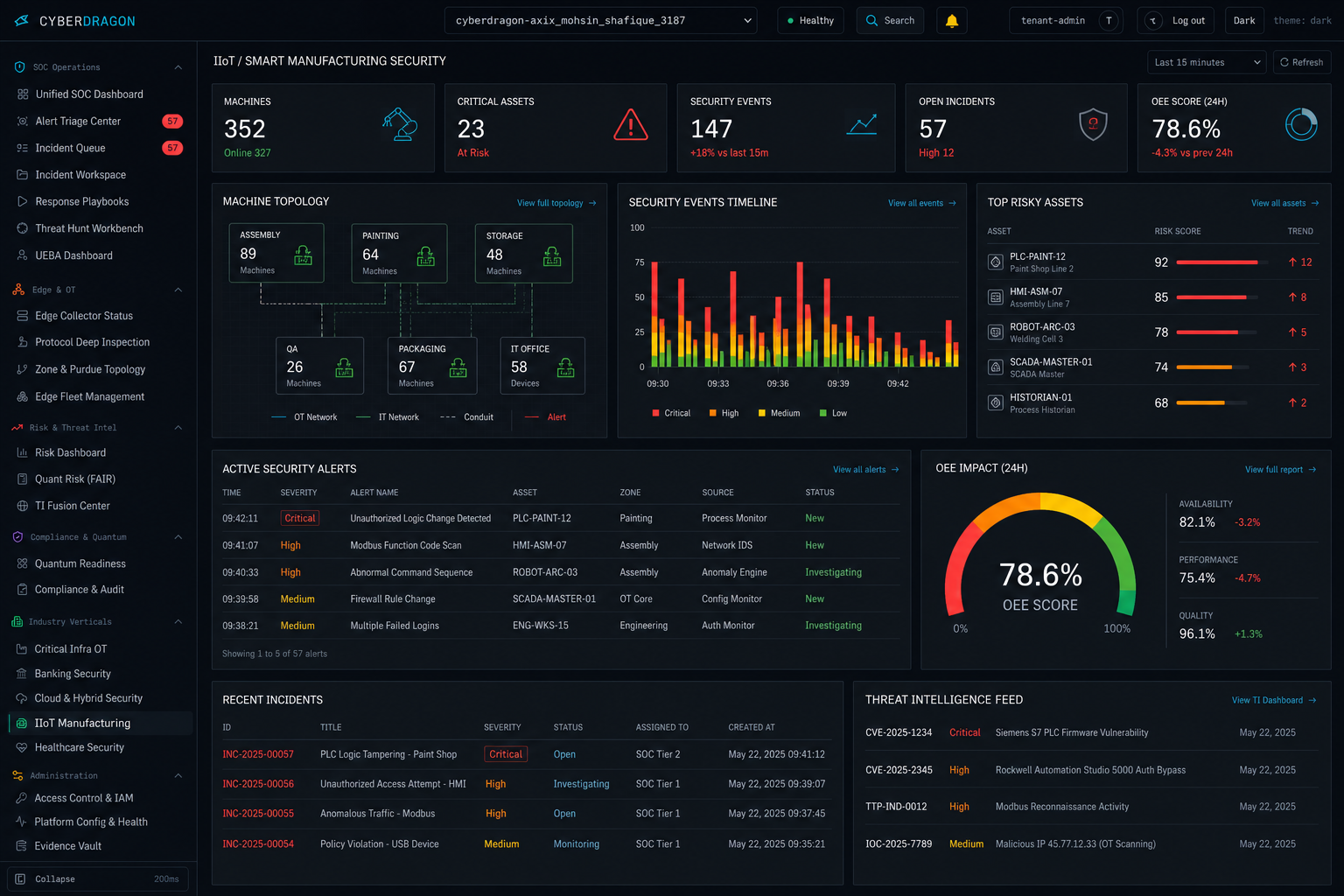Viewport: 1344px width, 896px height.
Task: Click the user avatar T icon
Action: [x=1109, y=20]
